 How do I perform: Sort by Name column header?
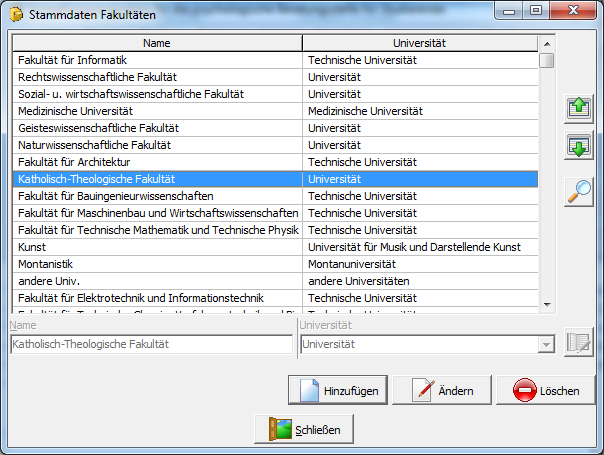click(157, 43)
